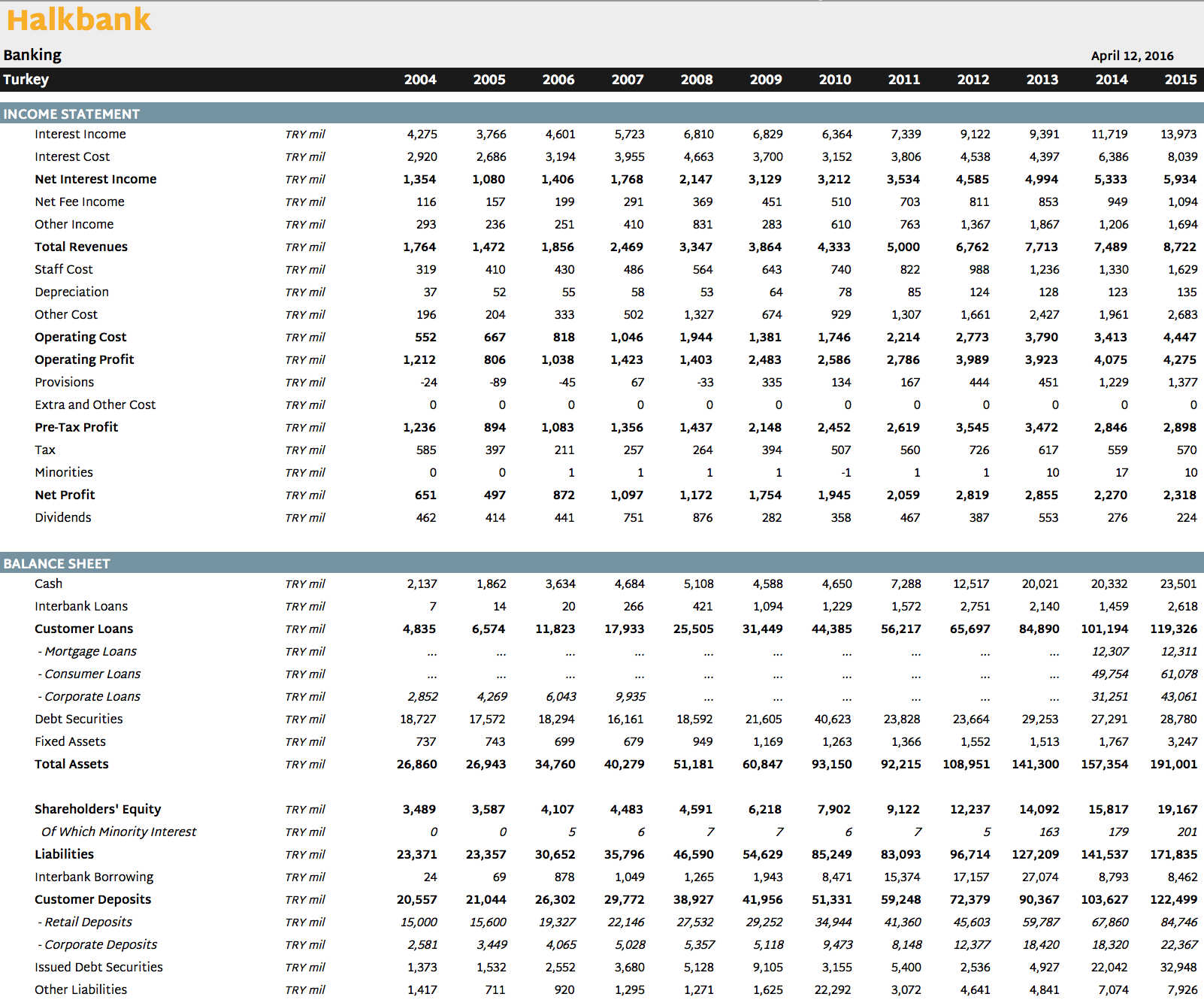The image size is (1204, 1006).
Task: Select the '- Retail Deposits' row label
Action: [x=85, y=923]
